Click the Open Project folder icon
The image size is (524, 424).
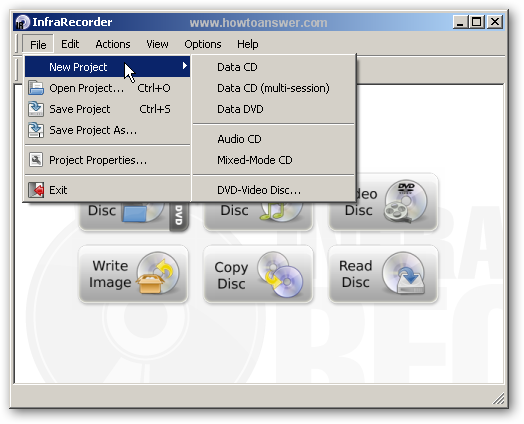coord(36,88)
